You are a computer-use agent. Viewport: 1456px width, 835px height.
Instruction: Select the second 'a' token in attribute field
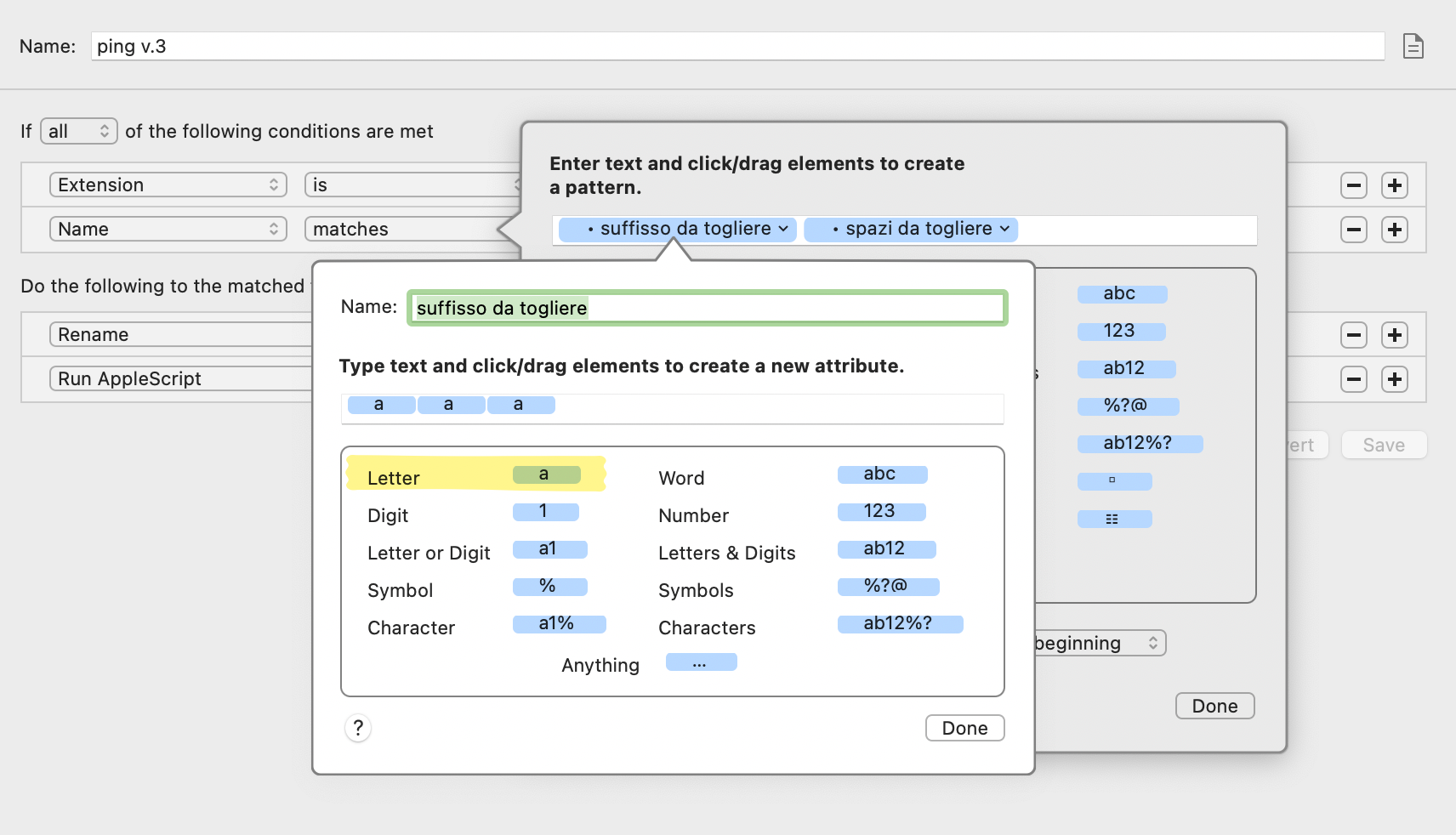click(x=452, y=405)
